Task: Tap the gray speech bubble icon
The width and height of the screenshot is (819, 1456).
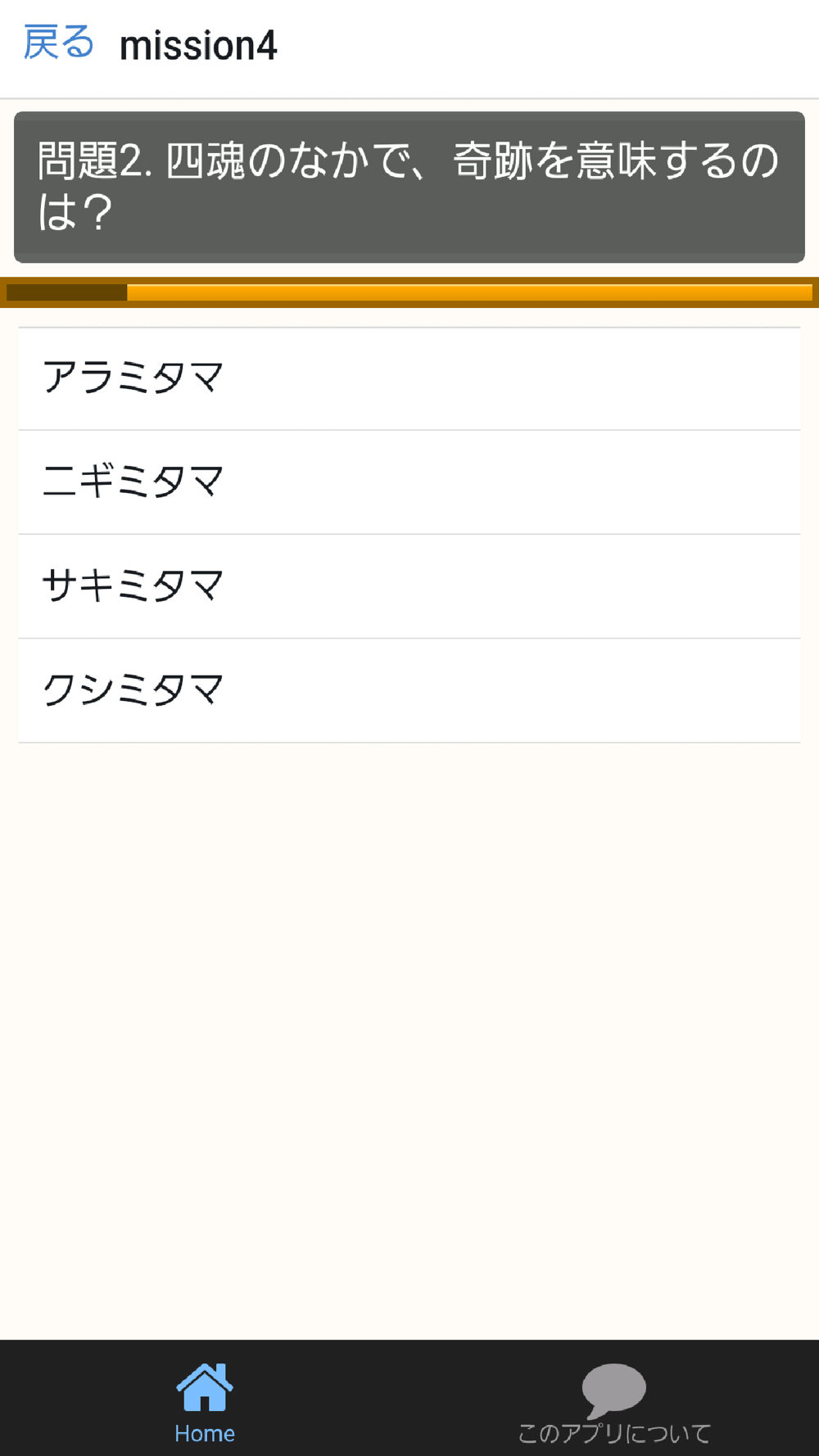Action: coord(614,1390)
